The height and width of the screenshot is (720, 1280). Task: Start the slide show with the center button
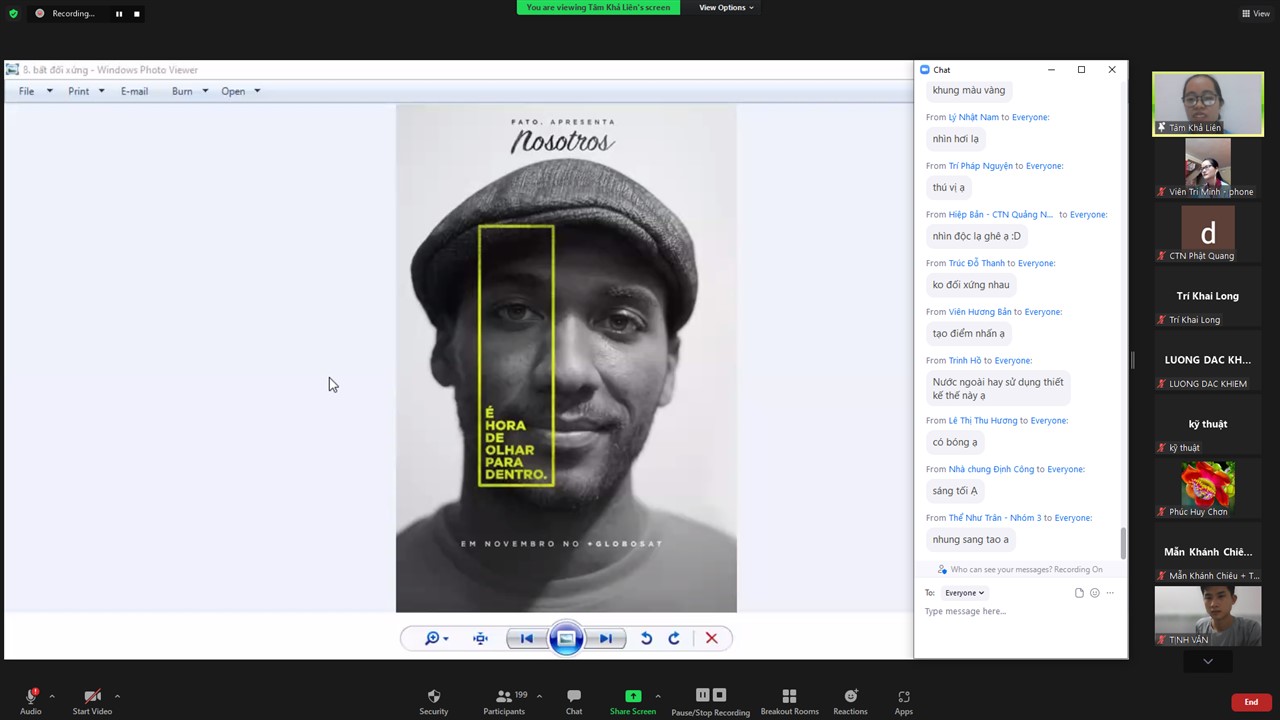pos(566,638)
